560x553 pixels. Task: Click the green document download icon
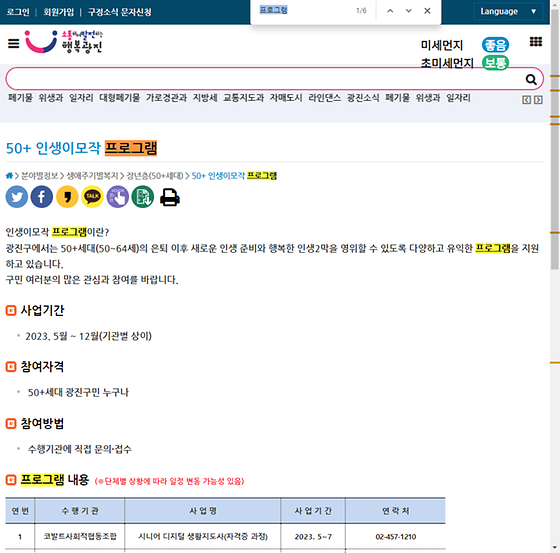pyautogui.click(x=143, y=197)
